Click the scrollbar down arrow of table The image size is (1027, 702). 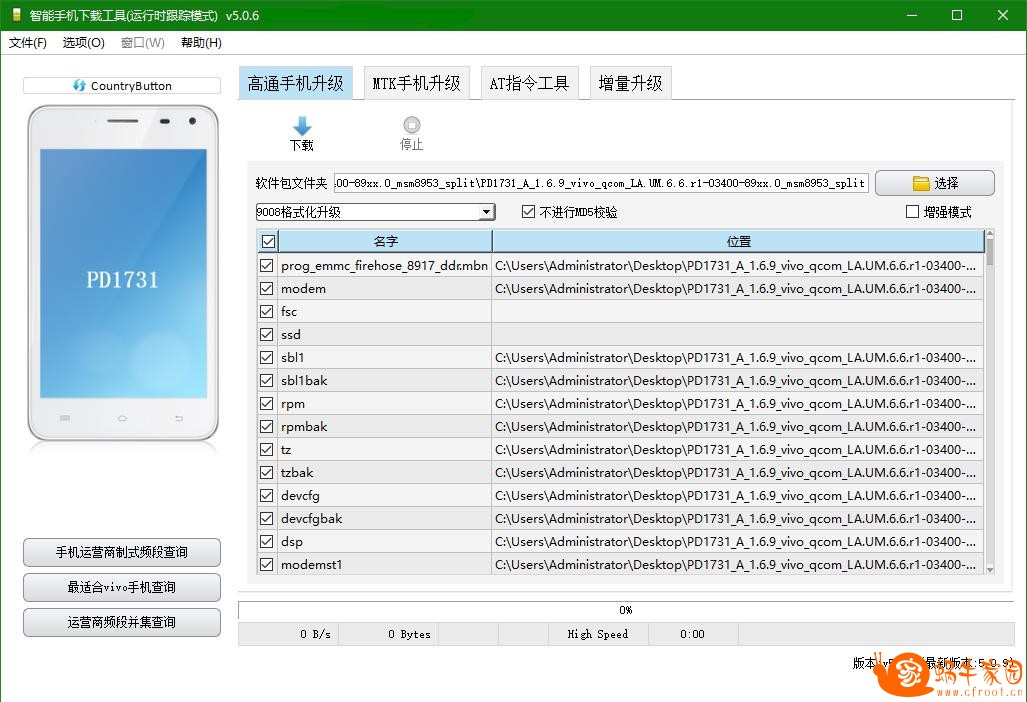990,570
